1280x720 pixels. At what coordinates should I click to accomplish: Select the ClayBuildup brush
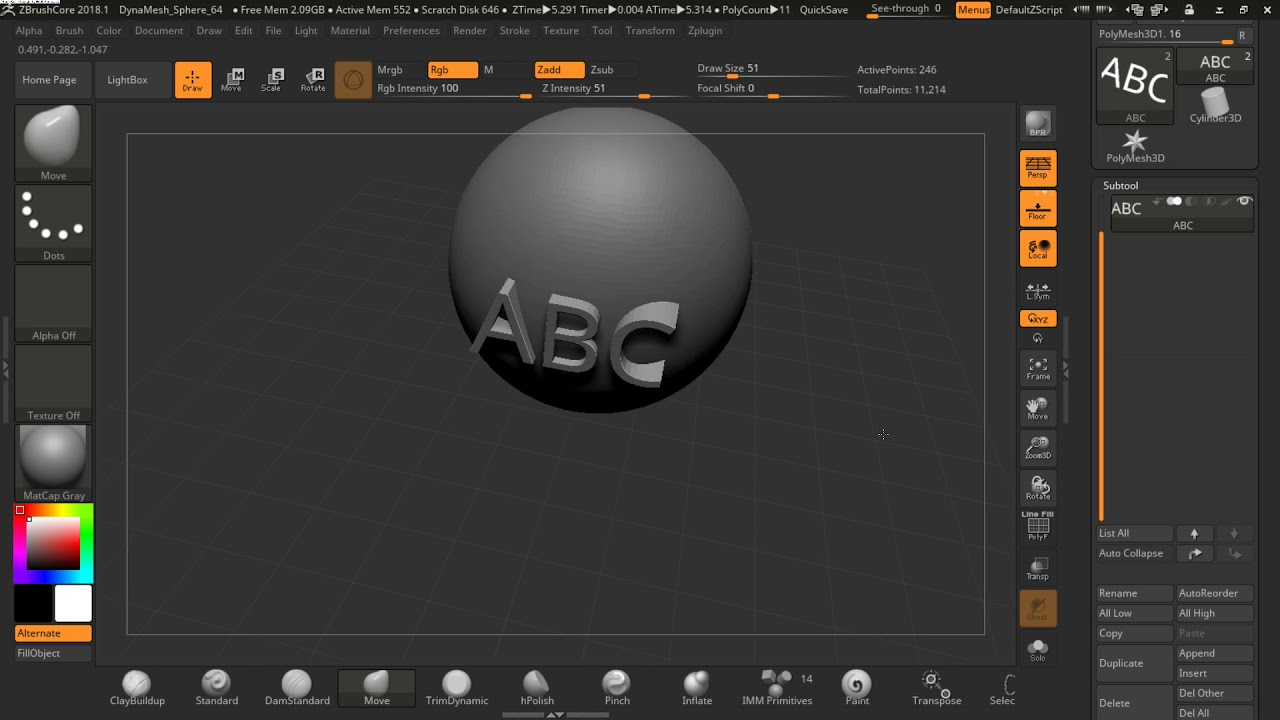click(x=137, y=688)
